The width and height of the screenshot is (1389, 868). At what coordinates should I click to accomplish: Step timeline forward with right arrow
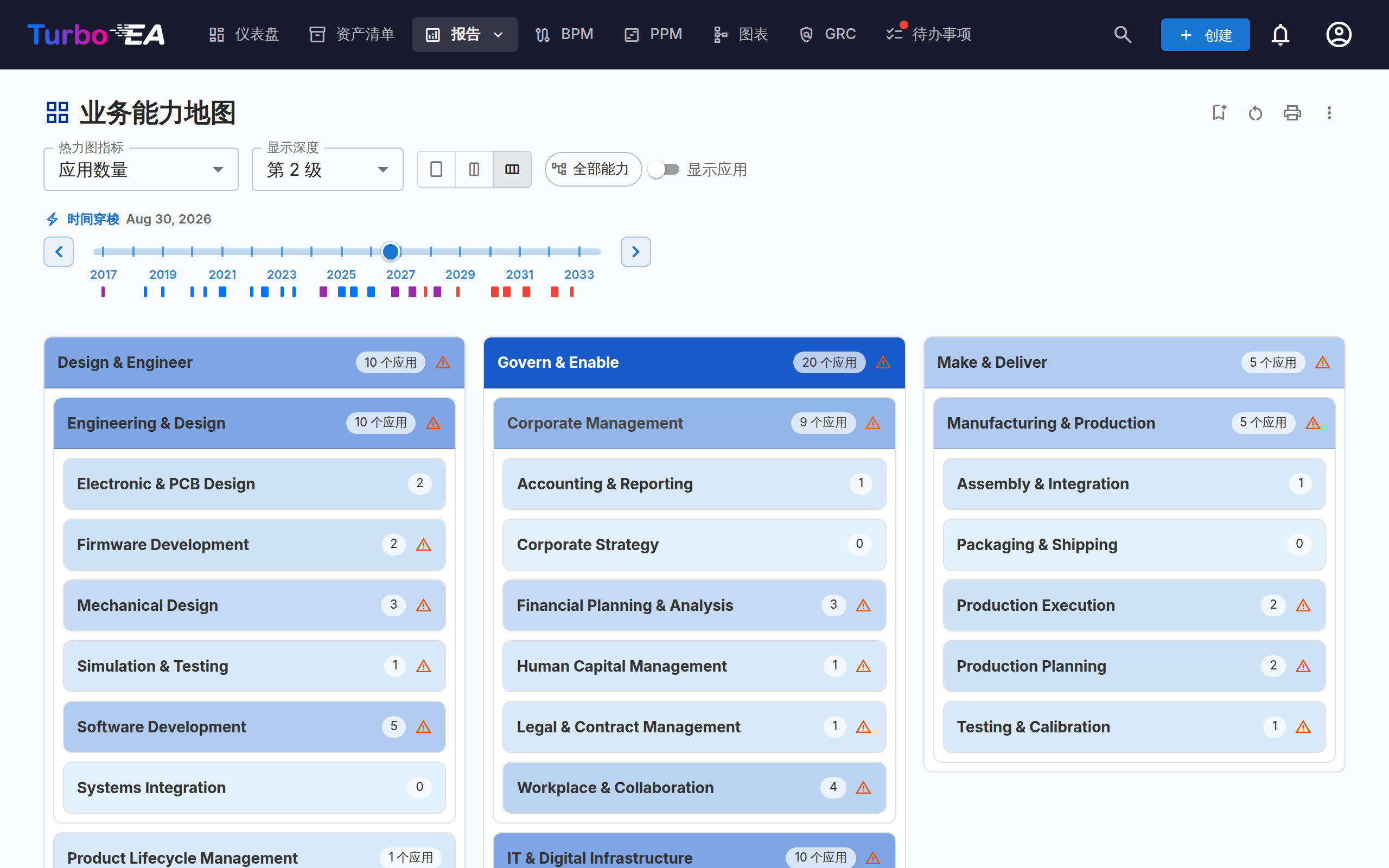[635, 251]
